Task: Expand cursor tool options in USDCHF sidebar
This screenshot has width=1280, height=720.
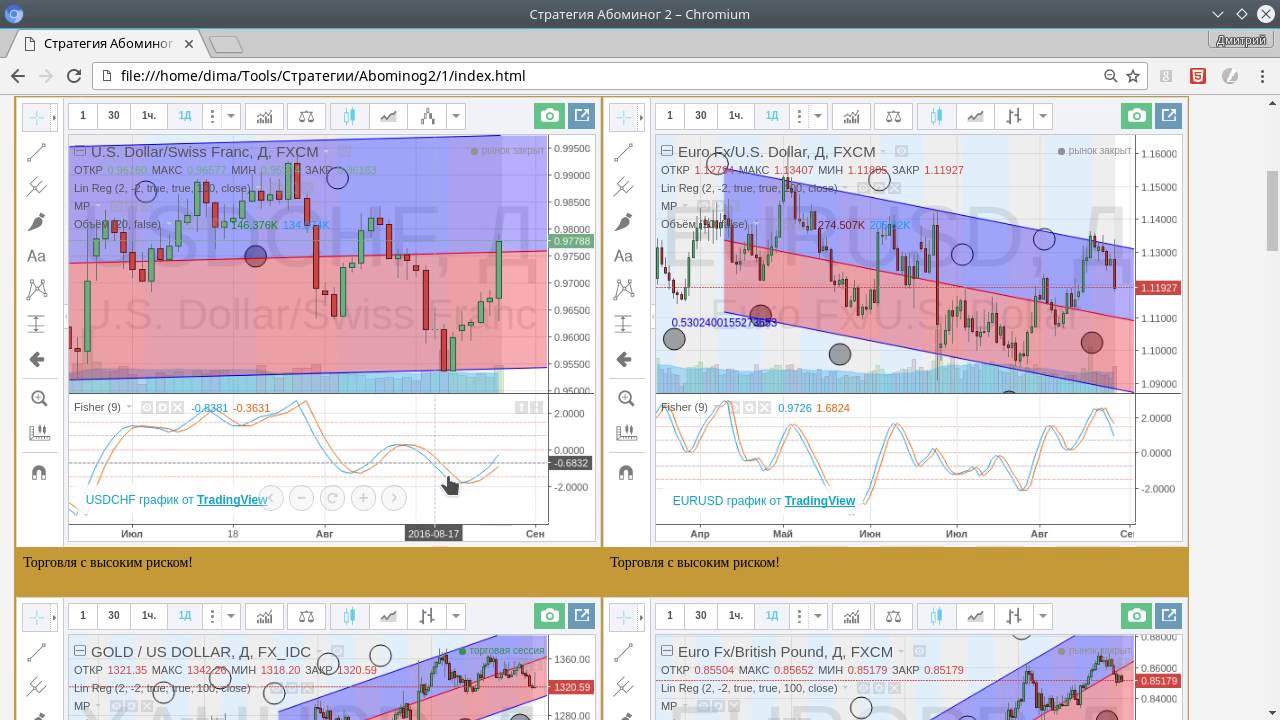Action: [55, 117]
